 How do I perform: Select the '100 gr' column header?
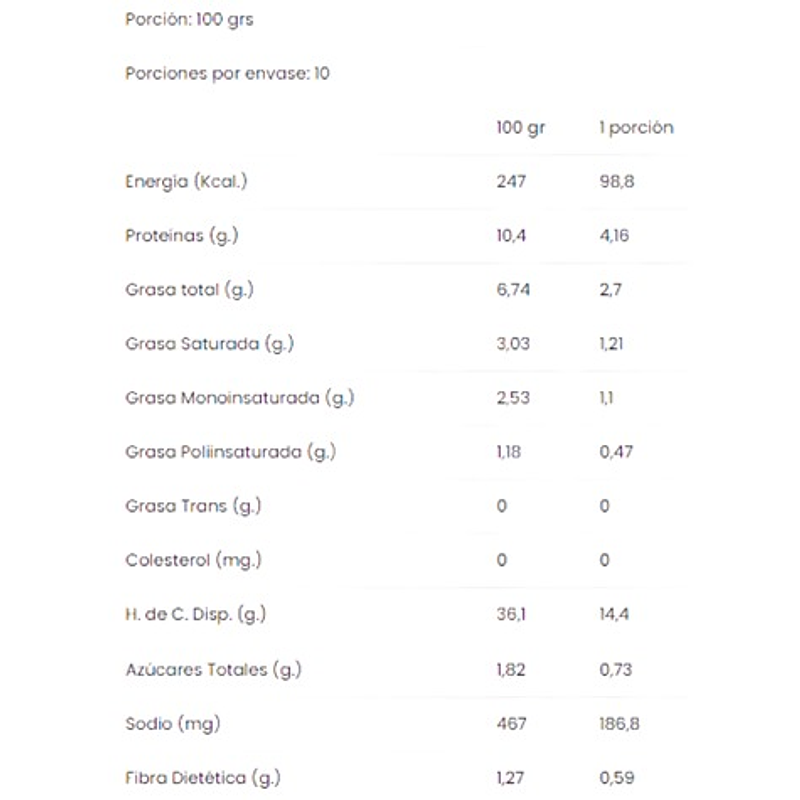tap(521, 128)
